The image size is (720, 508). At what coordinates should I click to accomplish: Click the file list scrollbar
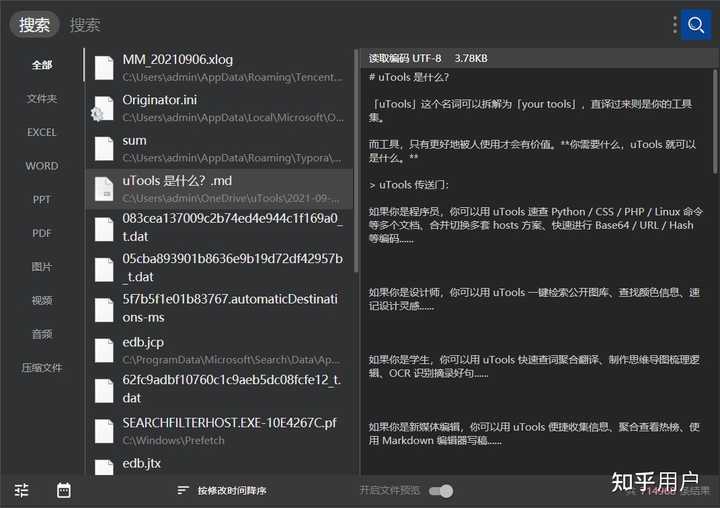click(356, 161)
